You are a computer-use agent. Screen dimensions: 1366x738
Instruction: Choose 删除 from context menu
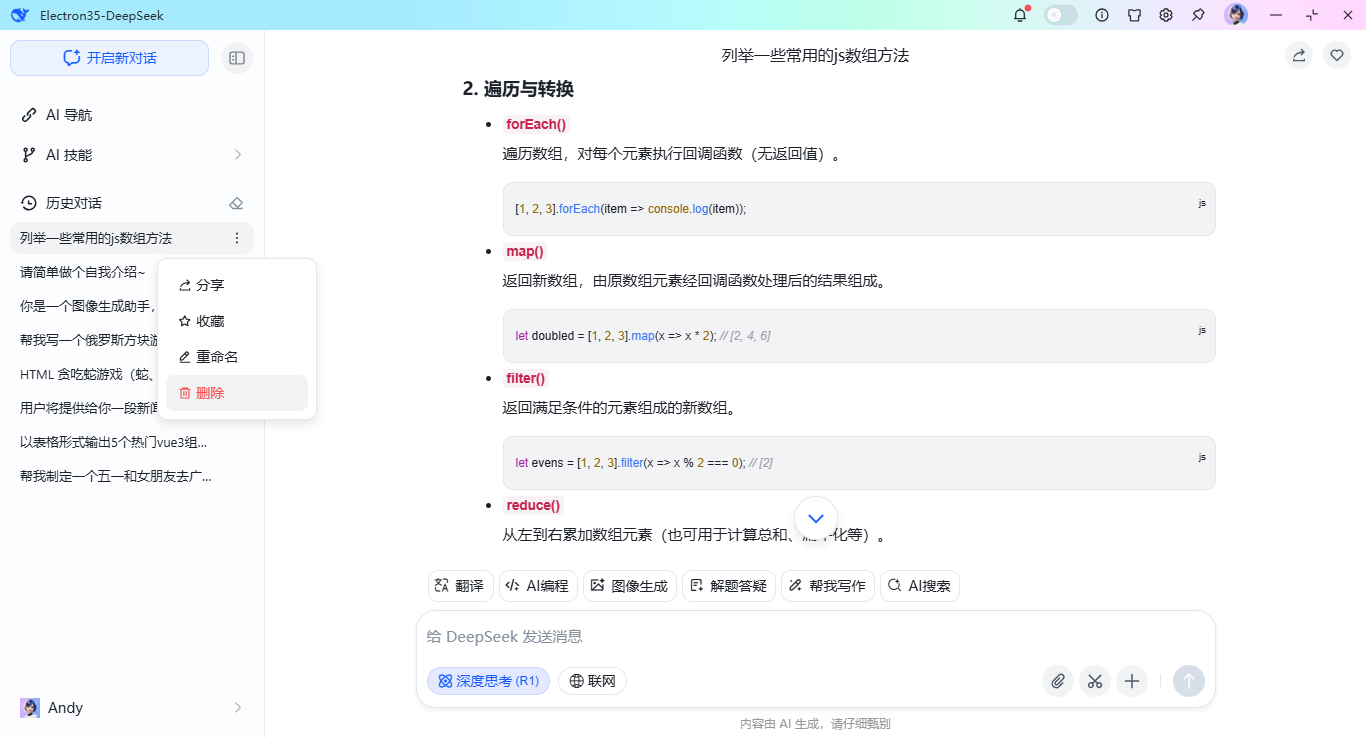click(x=237, y=393)
